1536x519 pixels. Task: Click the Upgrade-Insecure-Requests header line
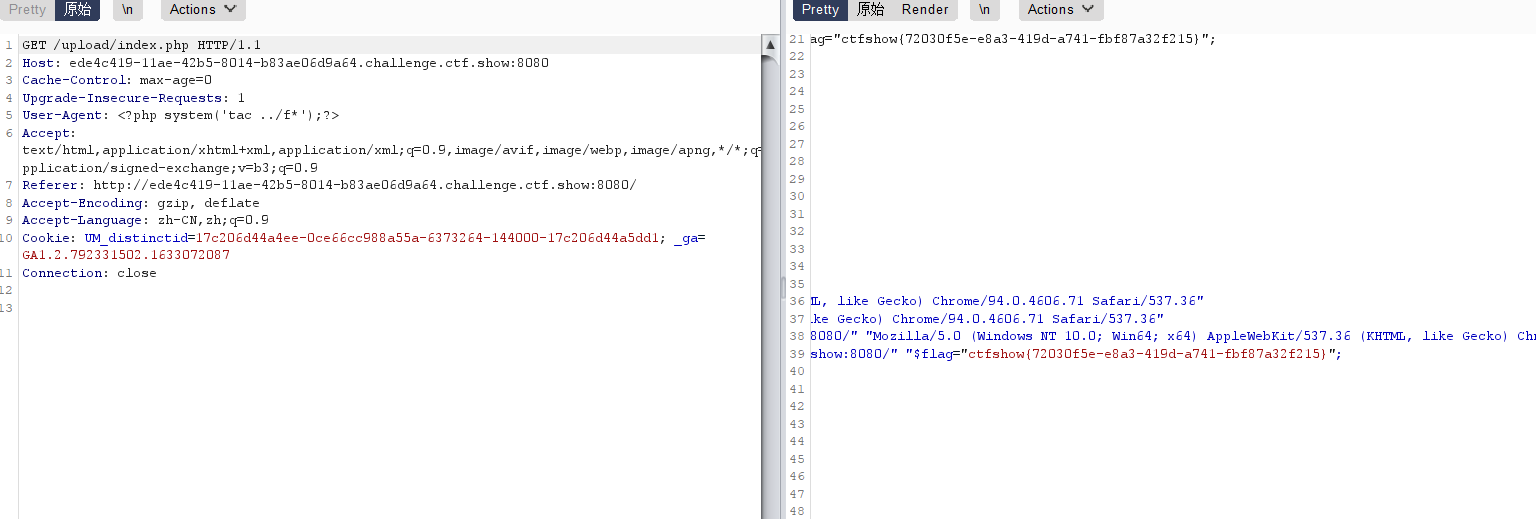(x=133, y=98)
